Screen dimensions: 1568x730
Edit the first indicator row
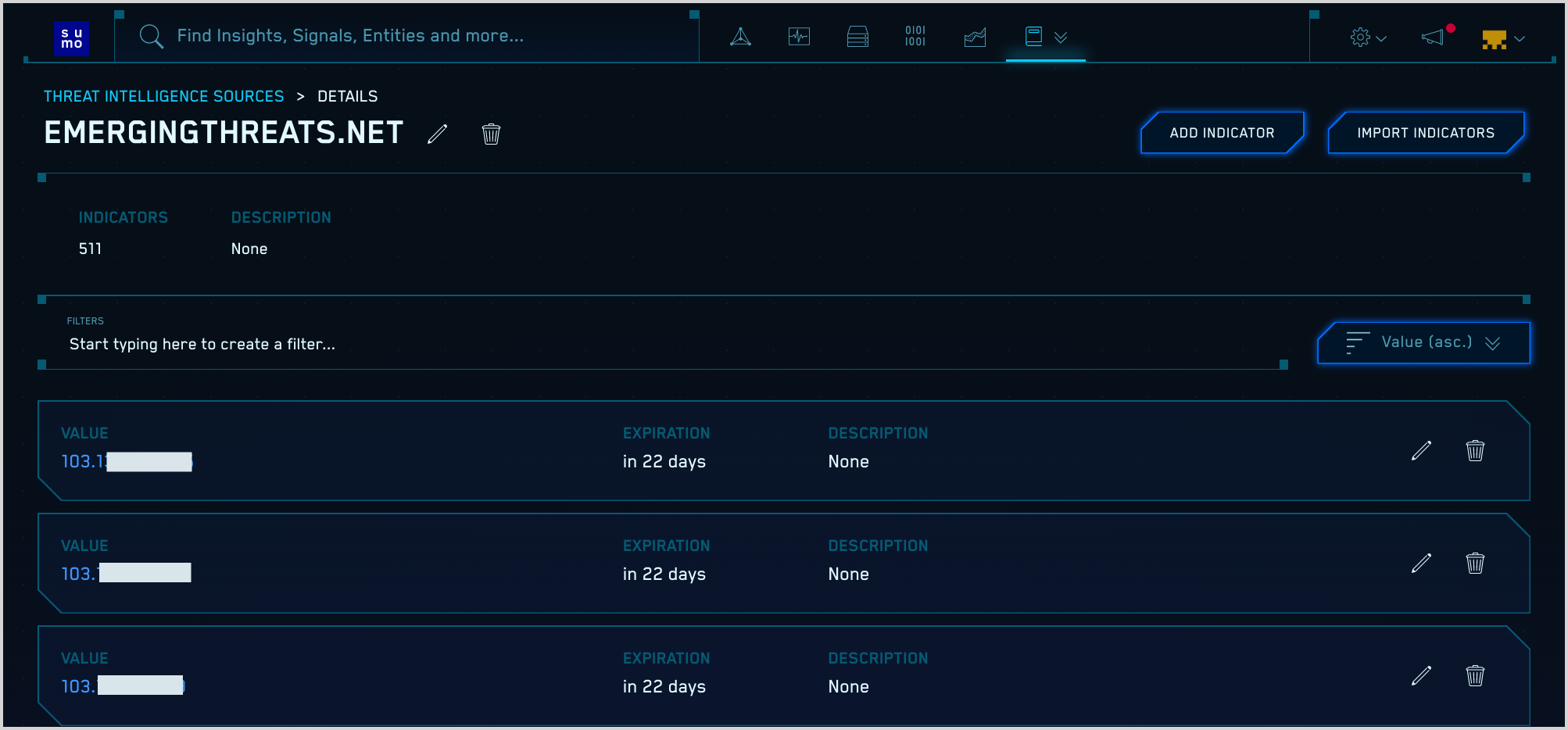1421,451
